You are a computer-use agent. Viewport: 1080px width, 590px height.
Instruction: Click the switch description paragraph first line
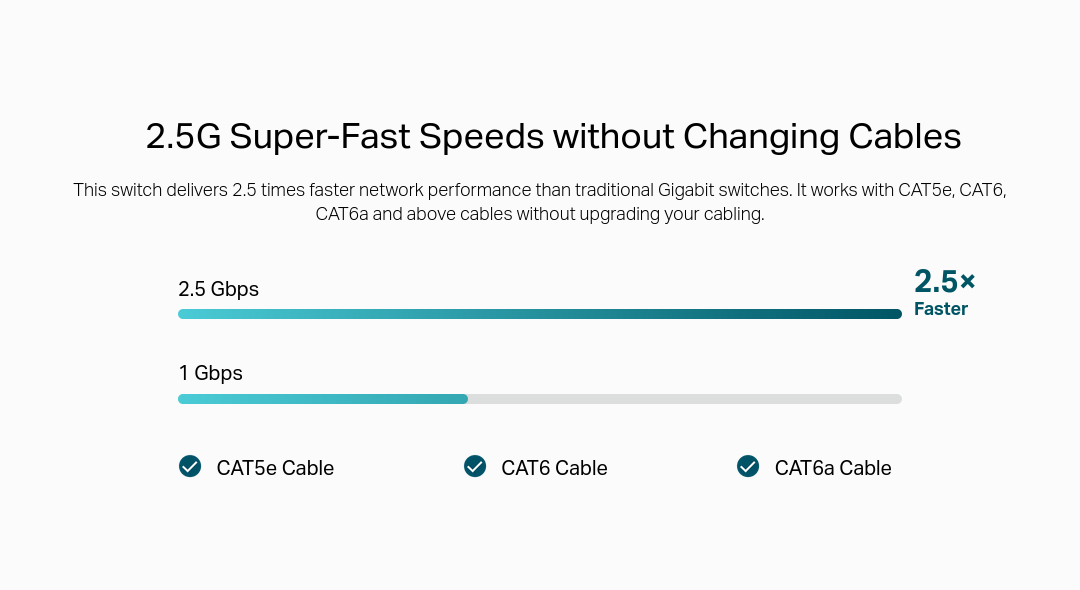tap(540, 190)
